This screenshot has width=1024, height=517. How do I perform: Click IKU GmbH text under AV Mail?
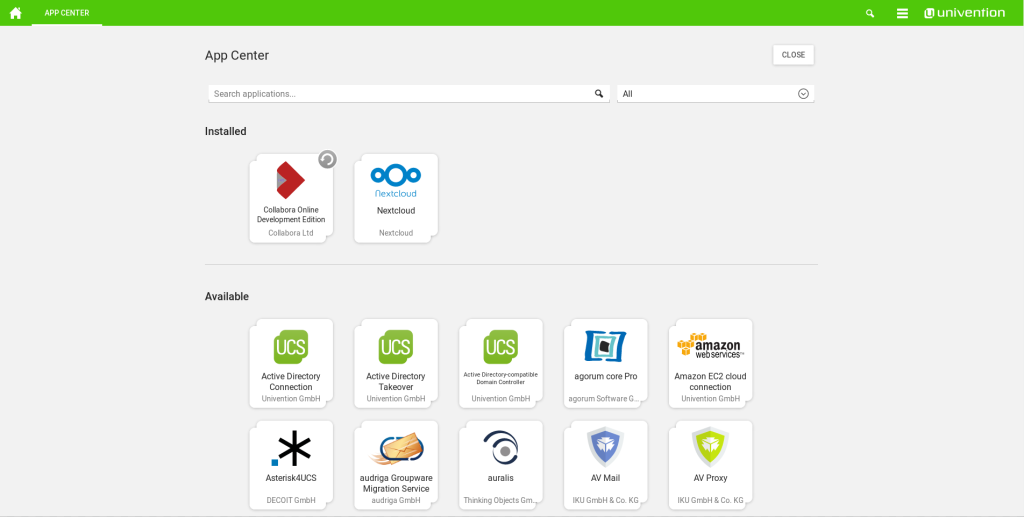click(605, 501)
